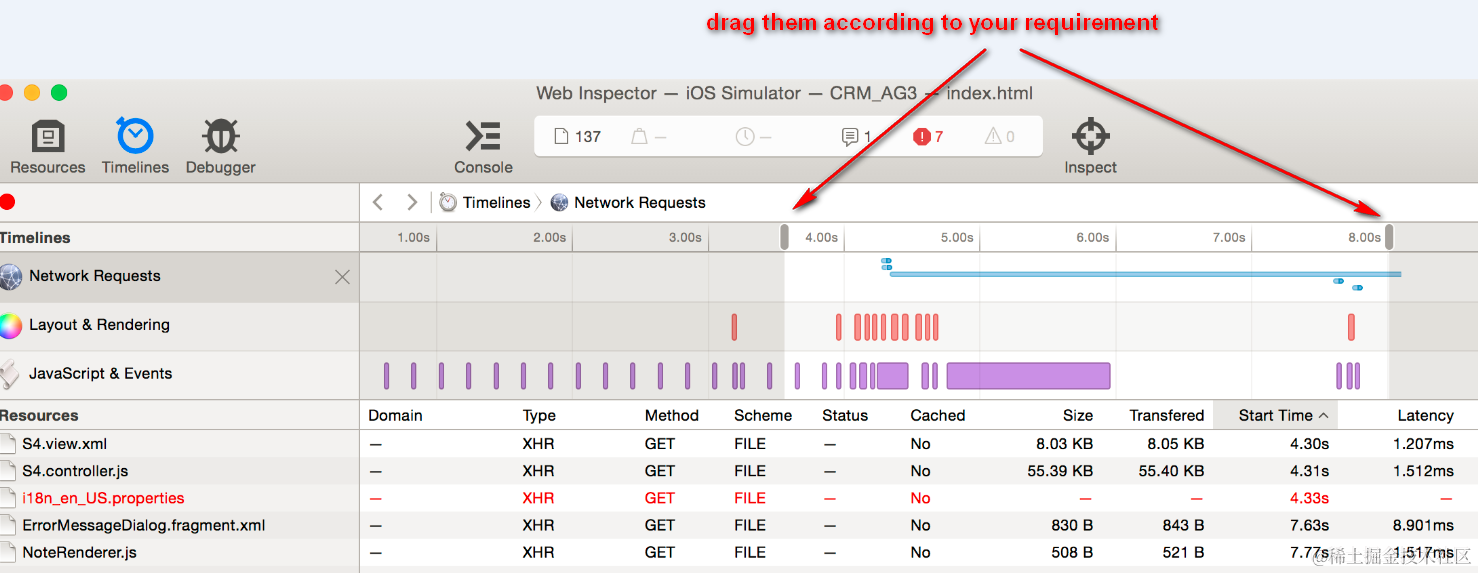
Task: Click the warnings count indicator showing 0
Action: [x=1000, y=137]
